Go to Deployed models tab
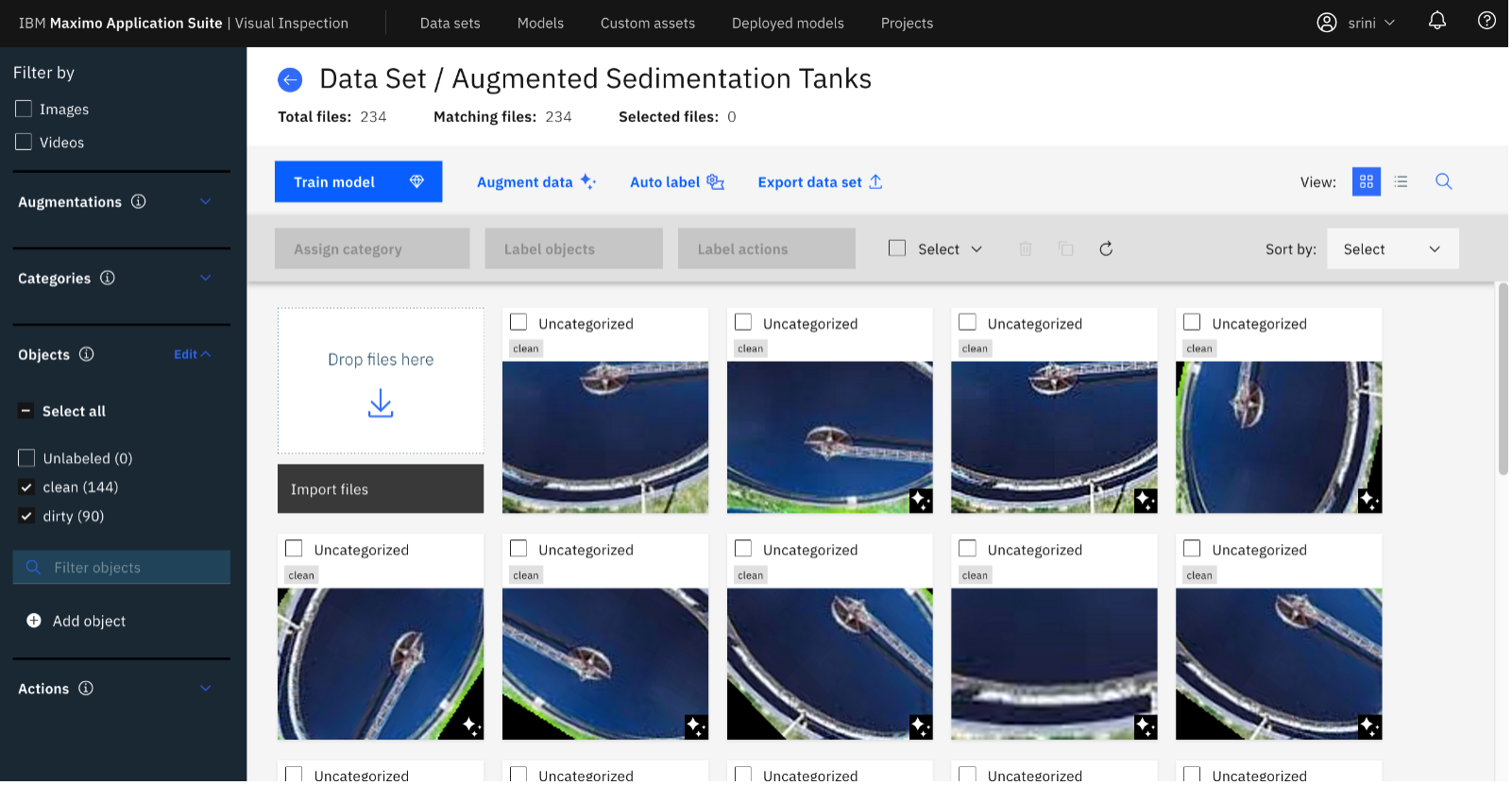 [x=788, y=23]
